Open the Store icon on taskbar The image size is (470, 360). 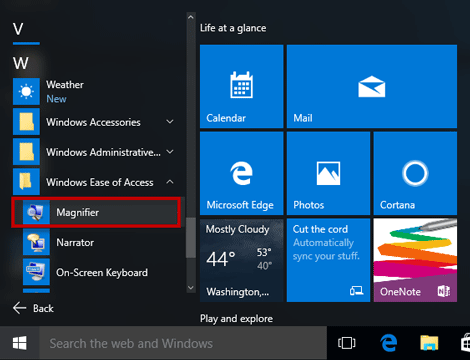pos(465,343)
